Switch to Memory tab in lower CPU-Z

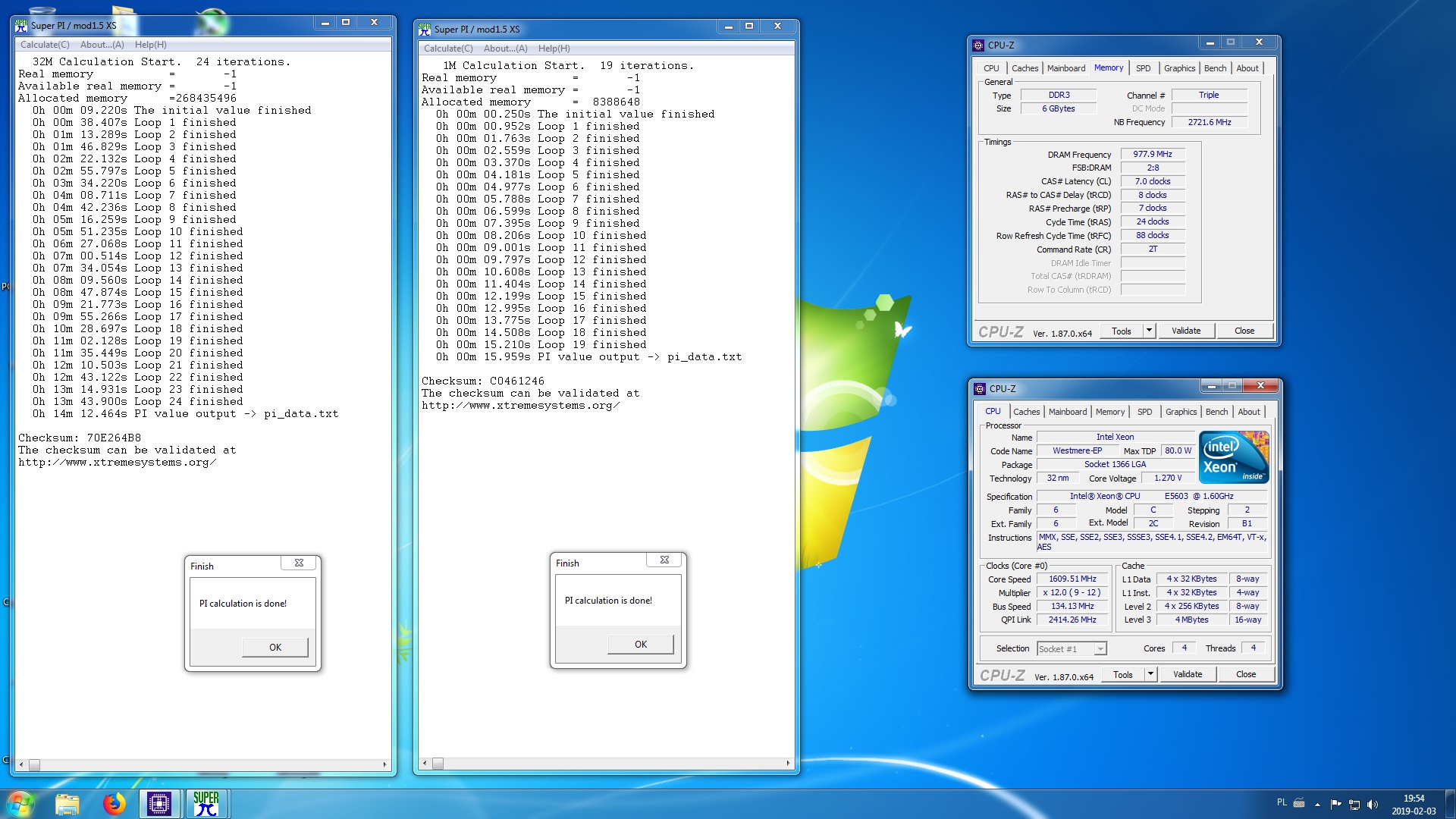click(1110, 412)
